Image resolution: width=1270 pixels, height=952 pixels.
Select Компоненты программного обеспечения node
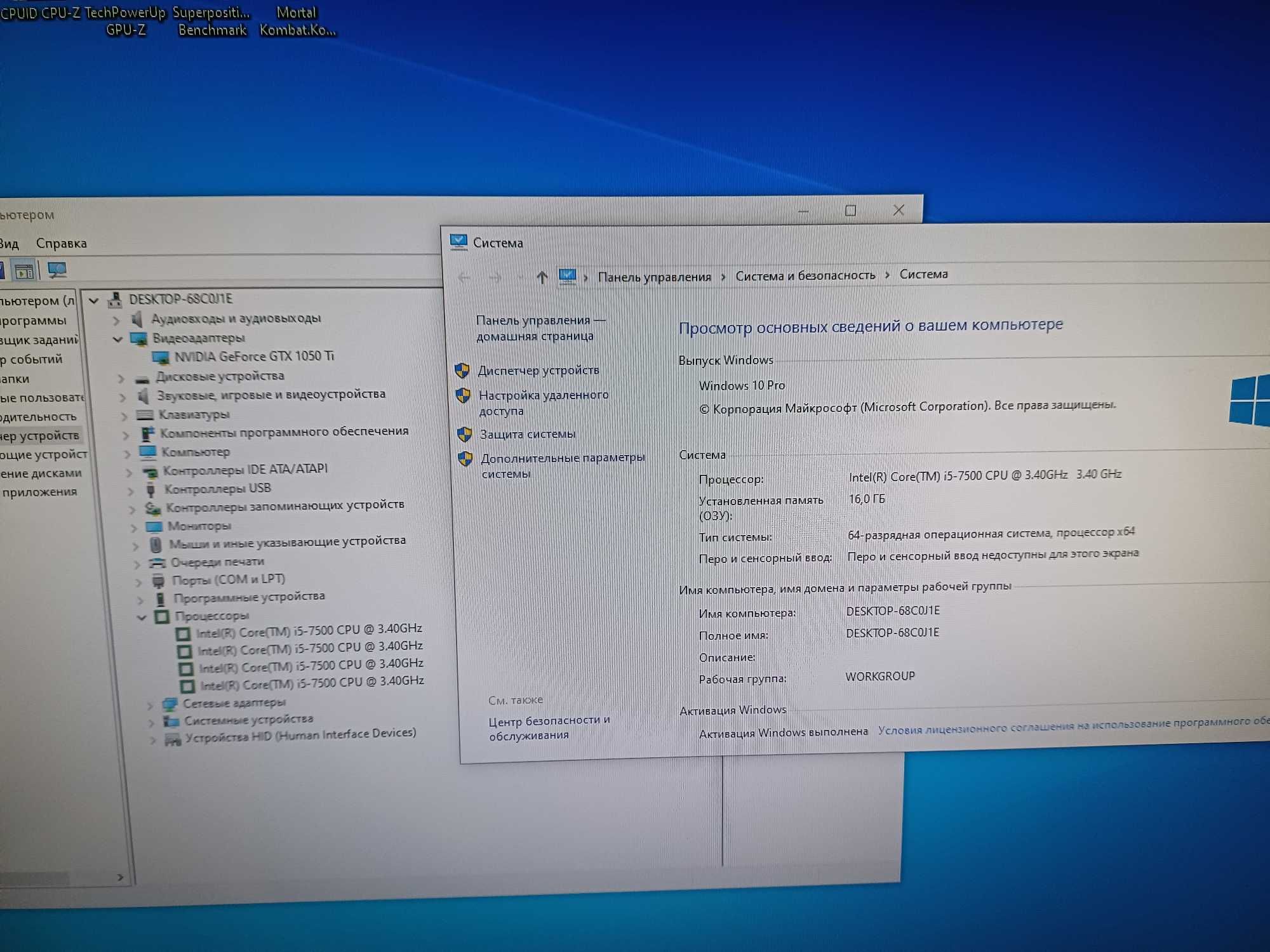(284, 432)
